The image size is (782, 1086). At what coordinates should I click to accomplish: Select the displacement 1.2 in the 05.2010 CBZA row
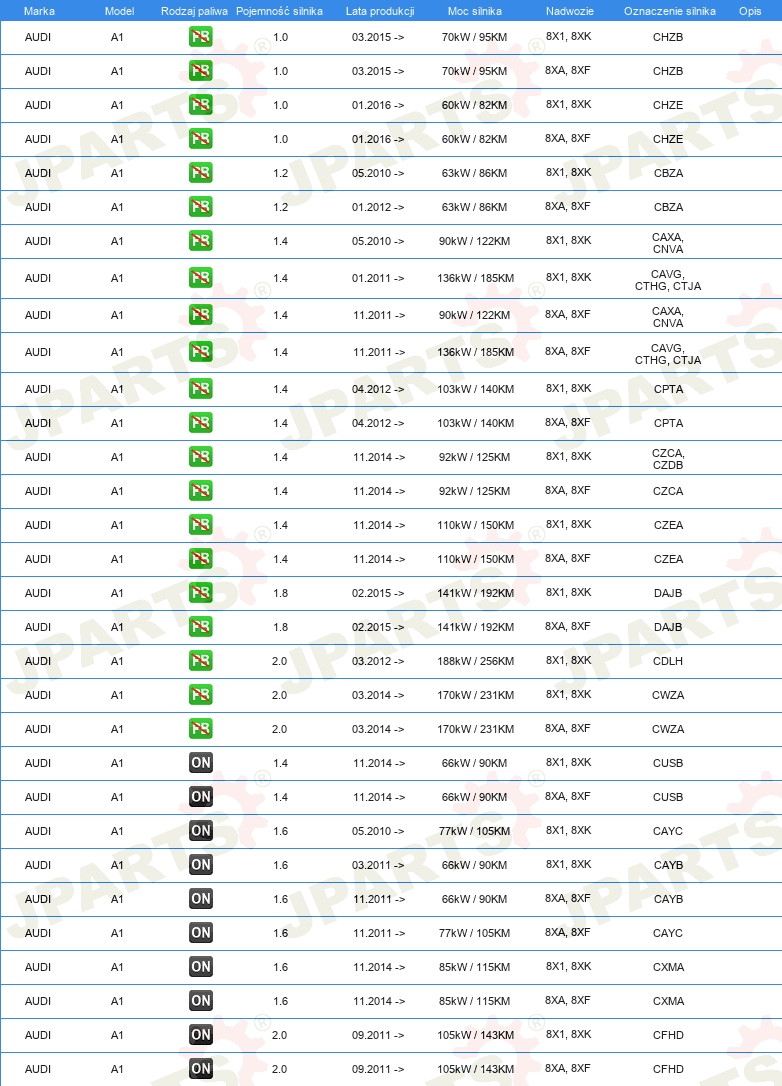(281, 172)
